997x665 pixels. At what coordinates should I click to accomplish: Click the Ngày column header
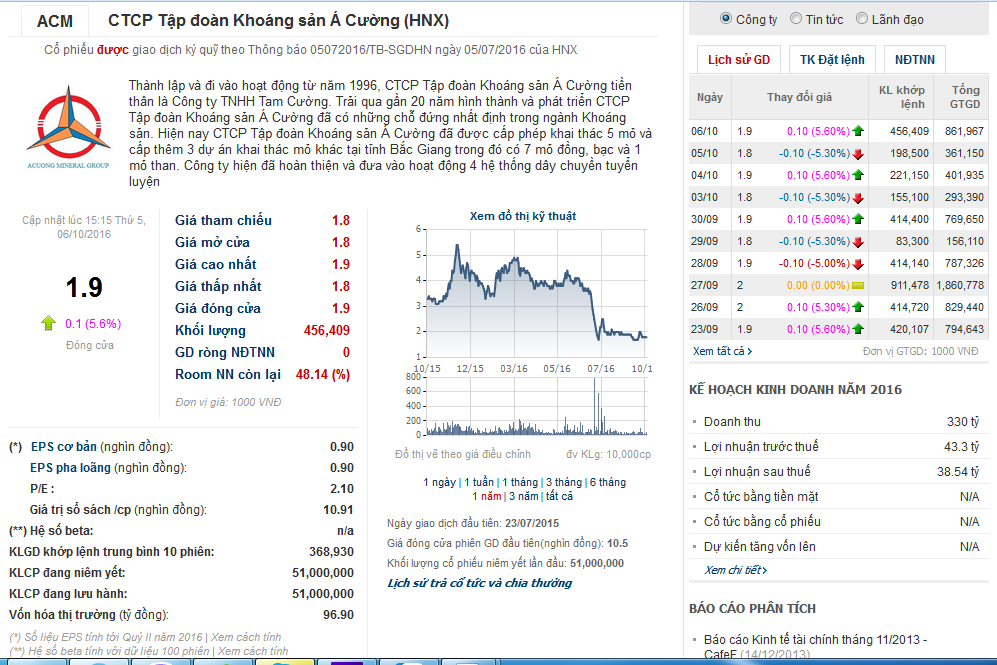click(710, 97)
